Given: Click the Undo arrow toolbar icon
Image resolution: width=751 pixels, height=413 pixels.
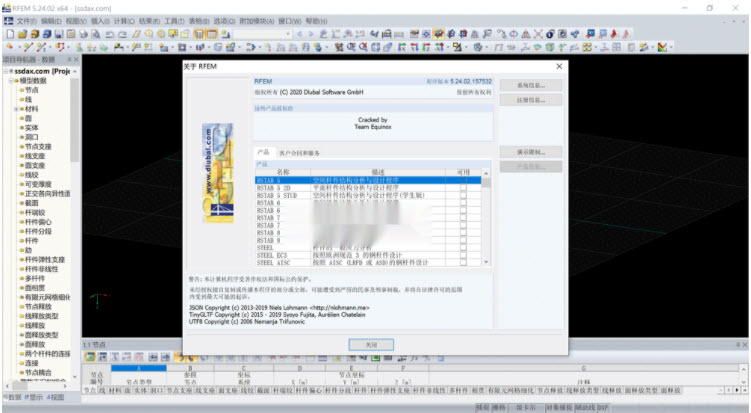Looking at the screenshot, I should (x=108, y=33).
